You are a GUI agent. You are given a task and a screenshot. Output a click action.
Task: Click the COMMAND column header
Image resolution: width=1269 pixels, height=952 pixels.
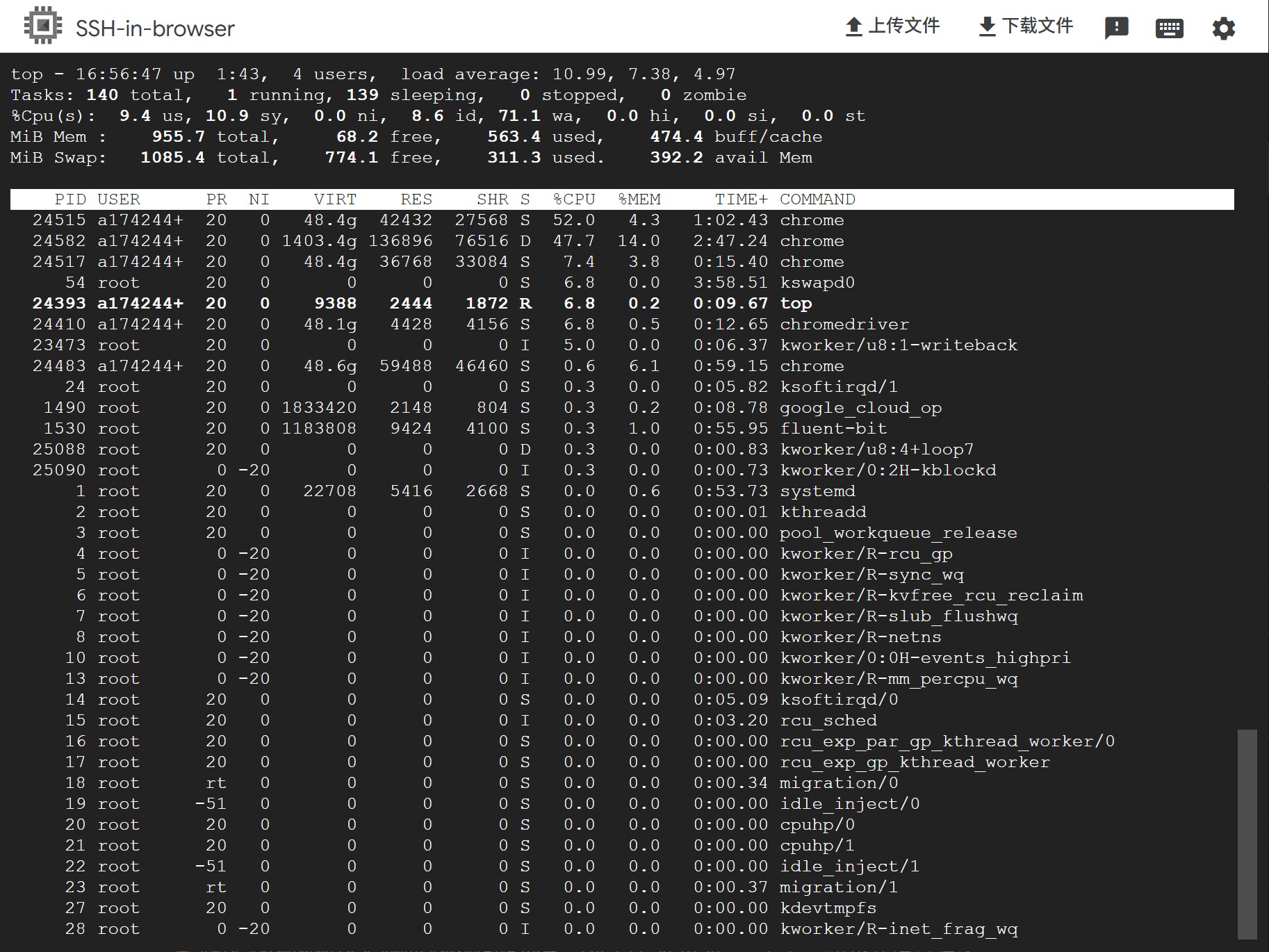point(817,199)
